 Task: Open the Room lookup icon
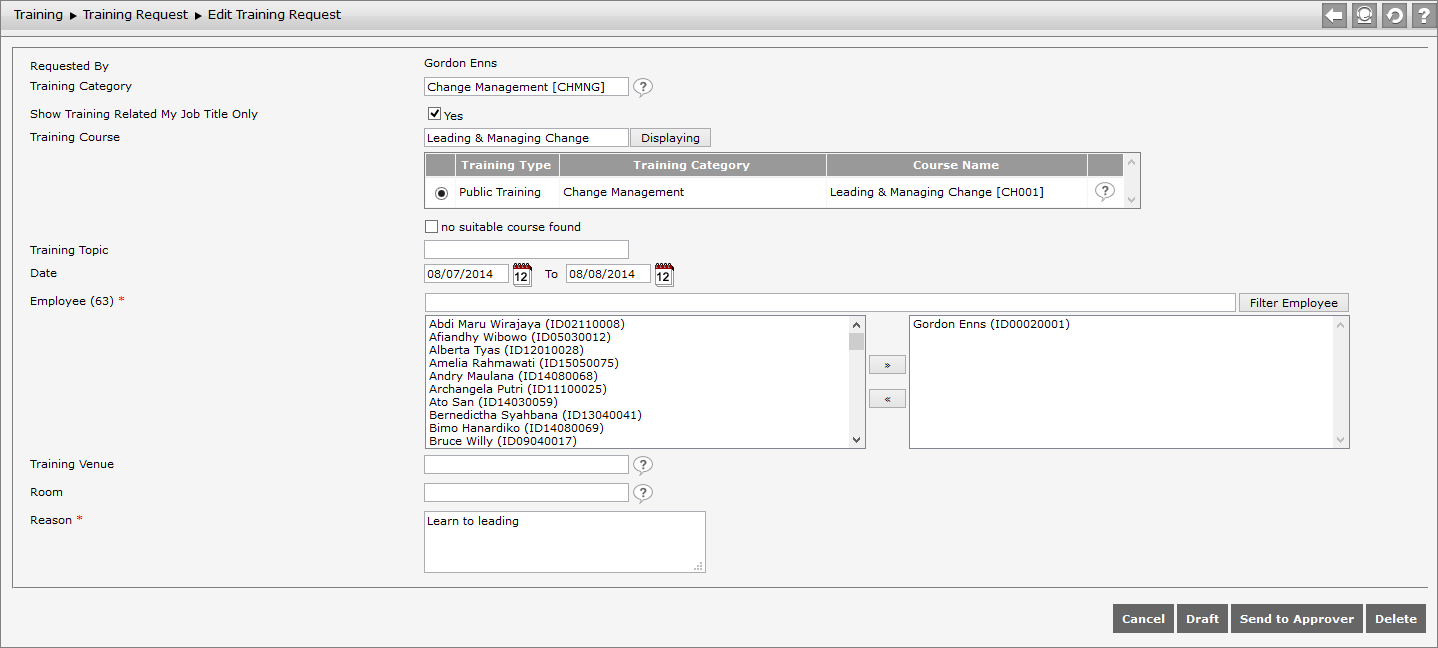[x=643, y=492]
